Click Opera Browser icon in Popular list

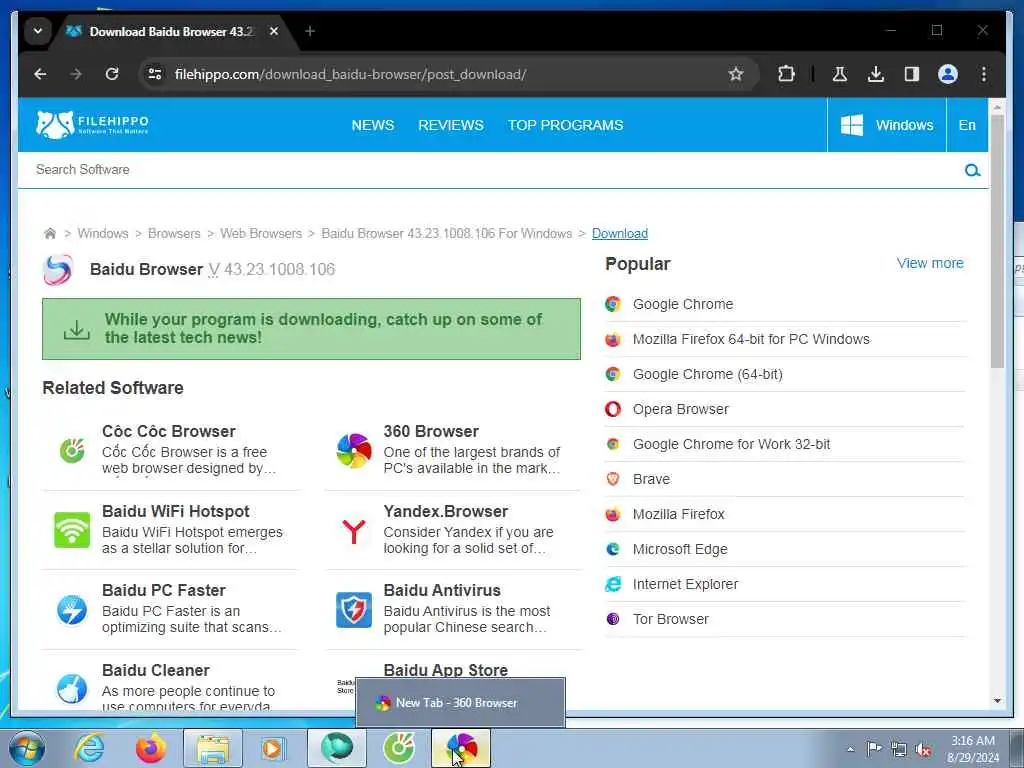(x=613, y=409)
